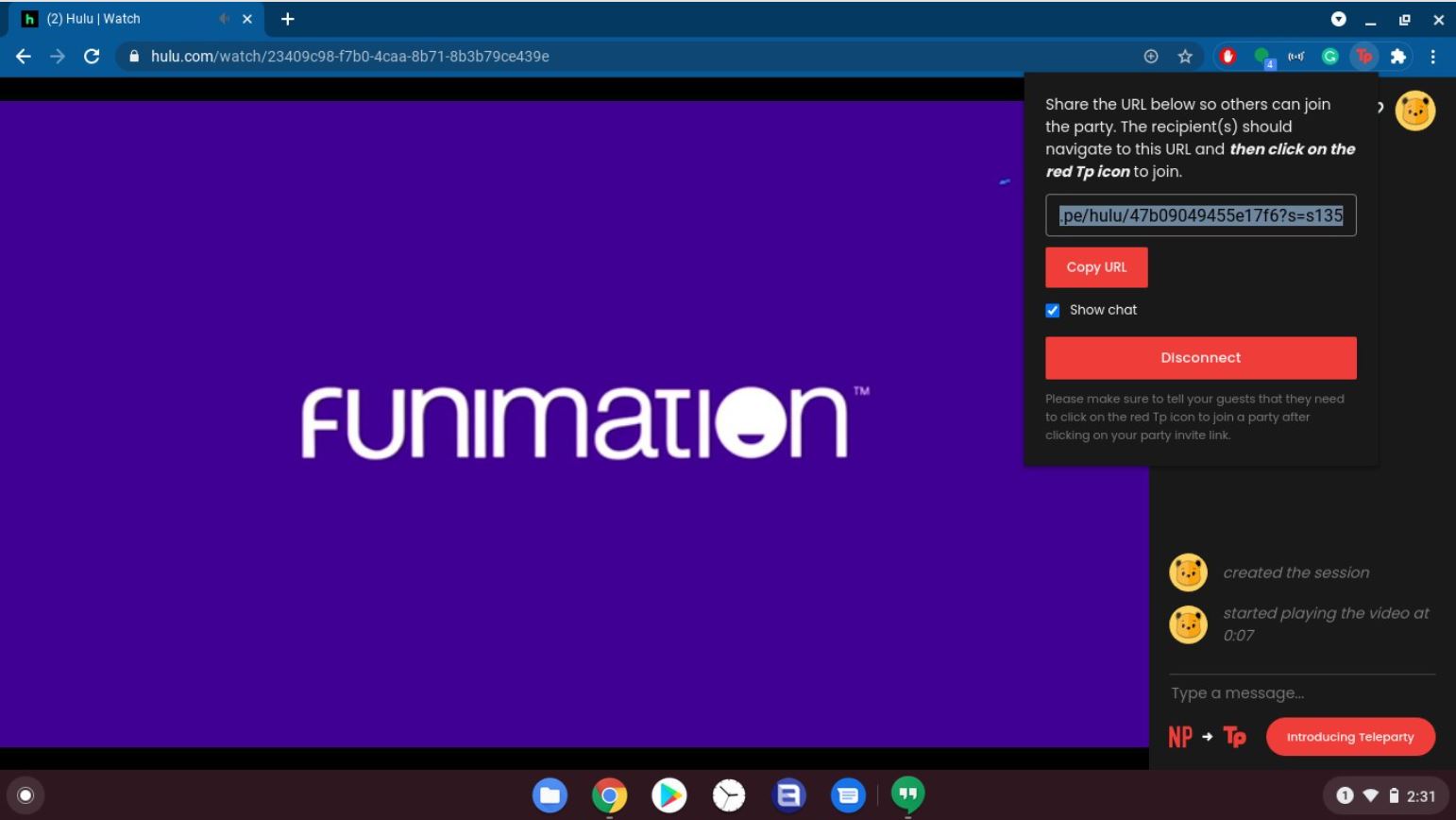Disconnect from the Teleparty session

coord(1200,358)
